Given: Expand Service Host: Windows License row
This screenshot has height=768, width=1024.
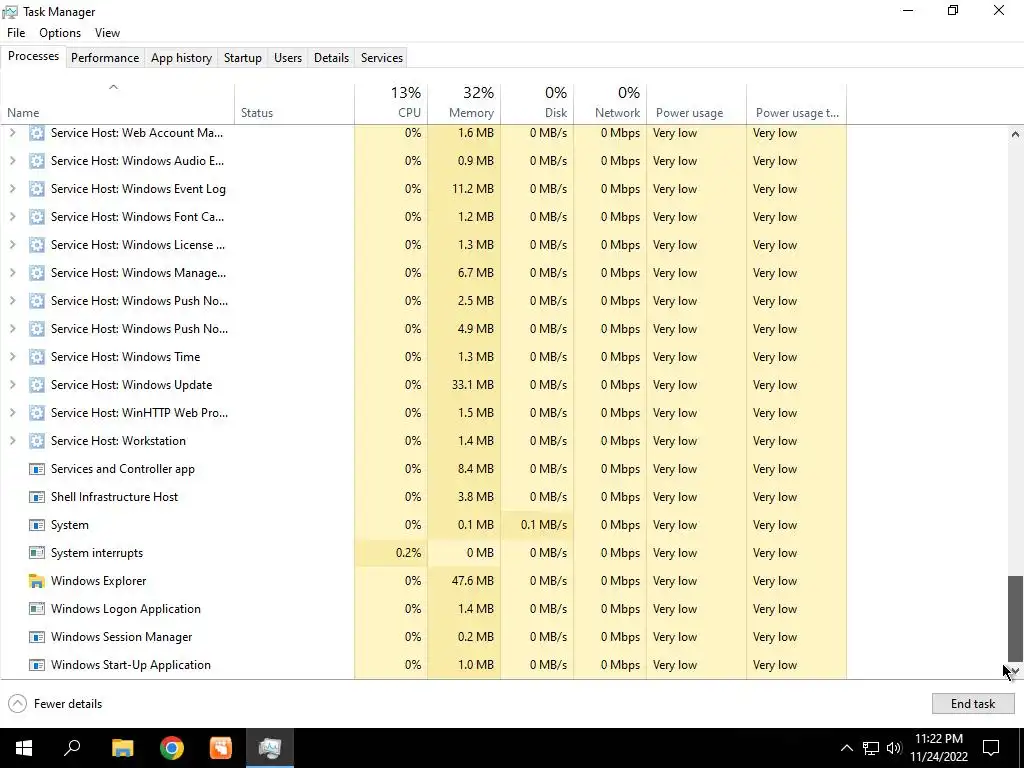Looking at the screenshot, I should (12, 245).
